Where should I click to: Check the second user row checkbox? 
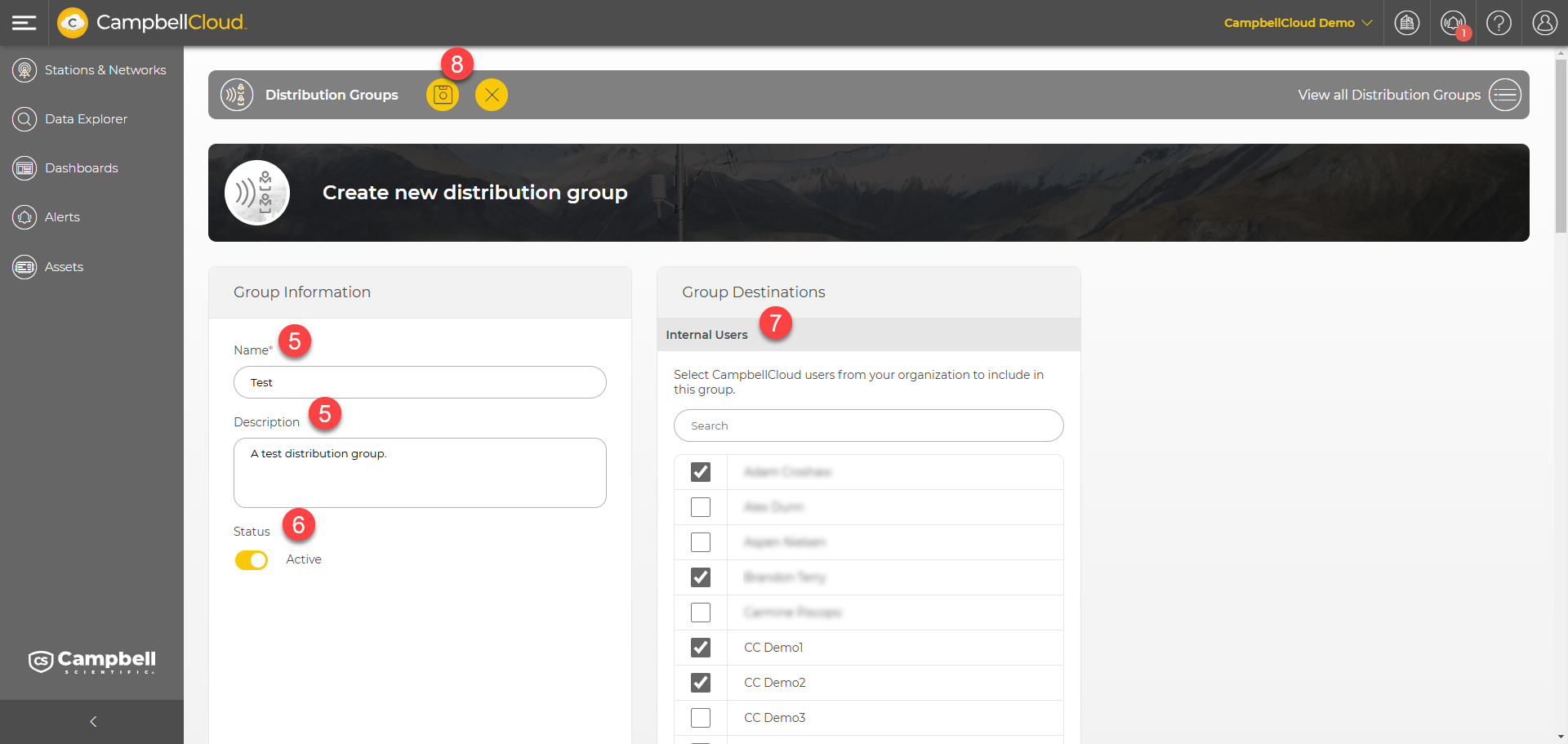pyautogui.click(x=701, y=507)
